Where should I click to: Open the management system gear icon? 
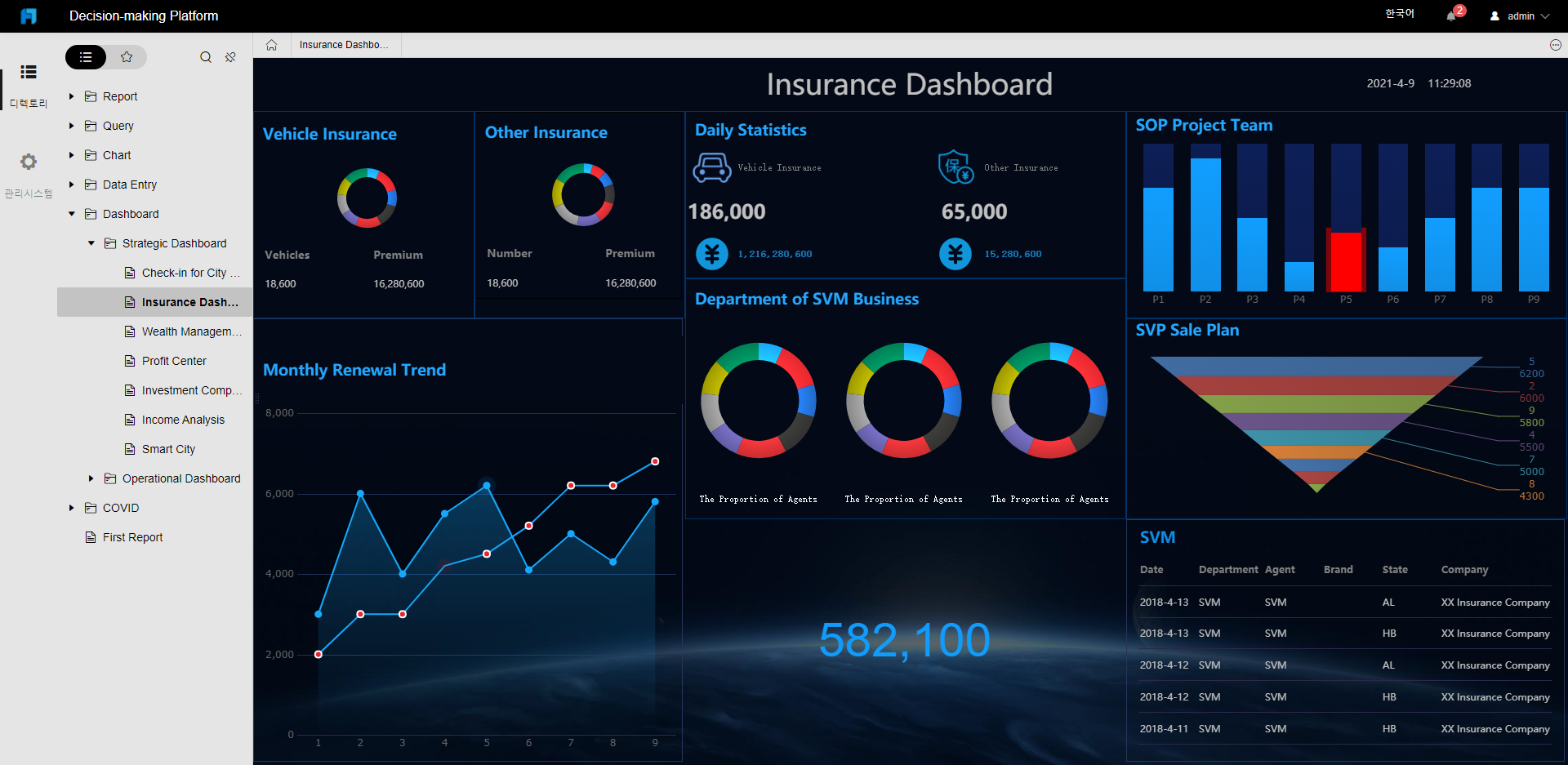(29, 162)
